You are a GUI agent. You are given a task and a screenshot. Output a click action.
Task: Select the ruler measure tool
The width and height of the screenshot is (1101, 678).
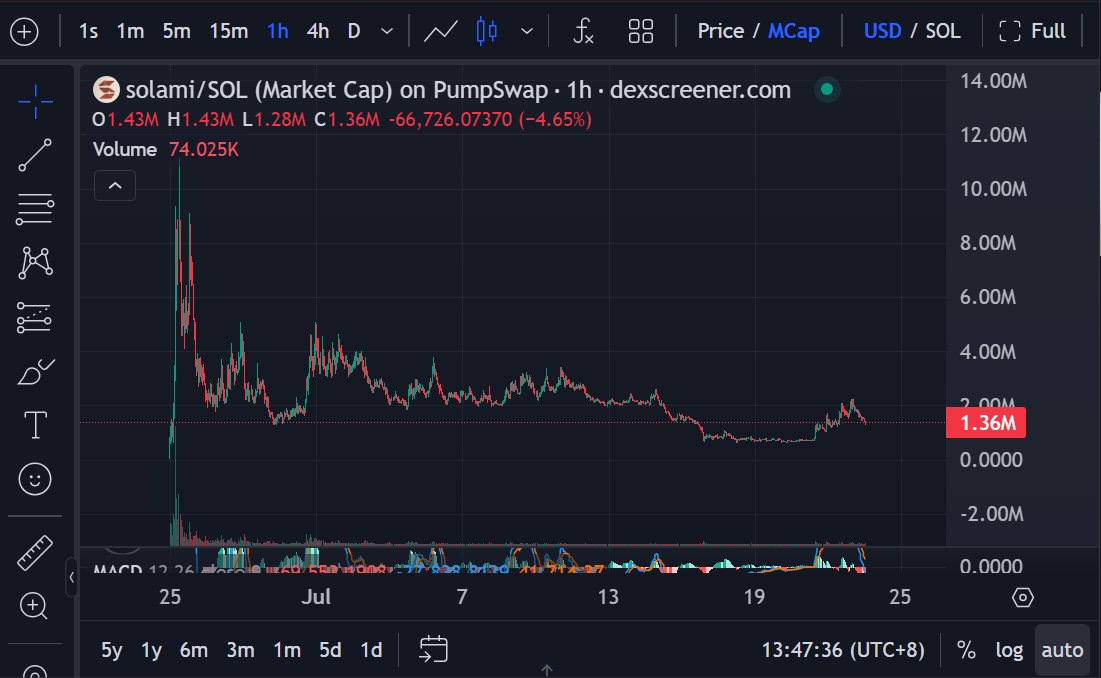pyautogui.click(x=35, y=552)
